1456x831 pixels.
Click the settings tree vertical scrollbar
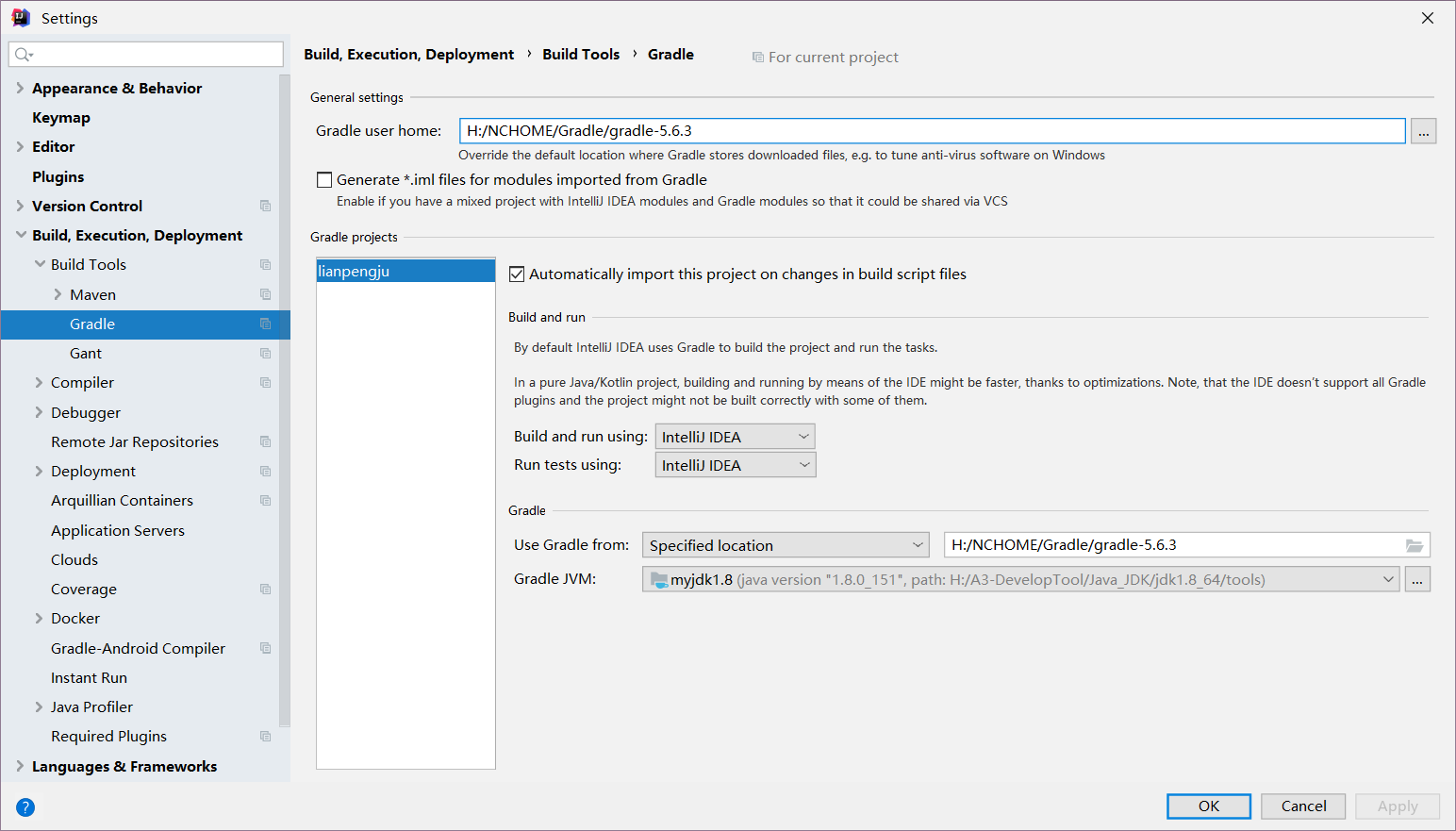(285, 401)
